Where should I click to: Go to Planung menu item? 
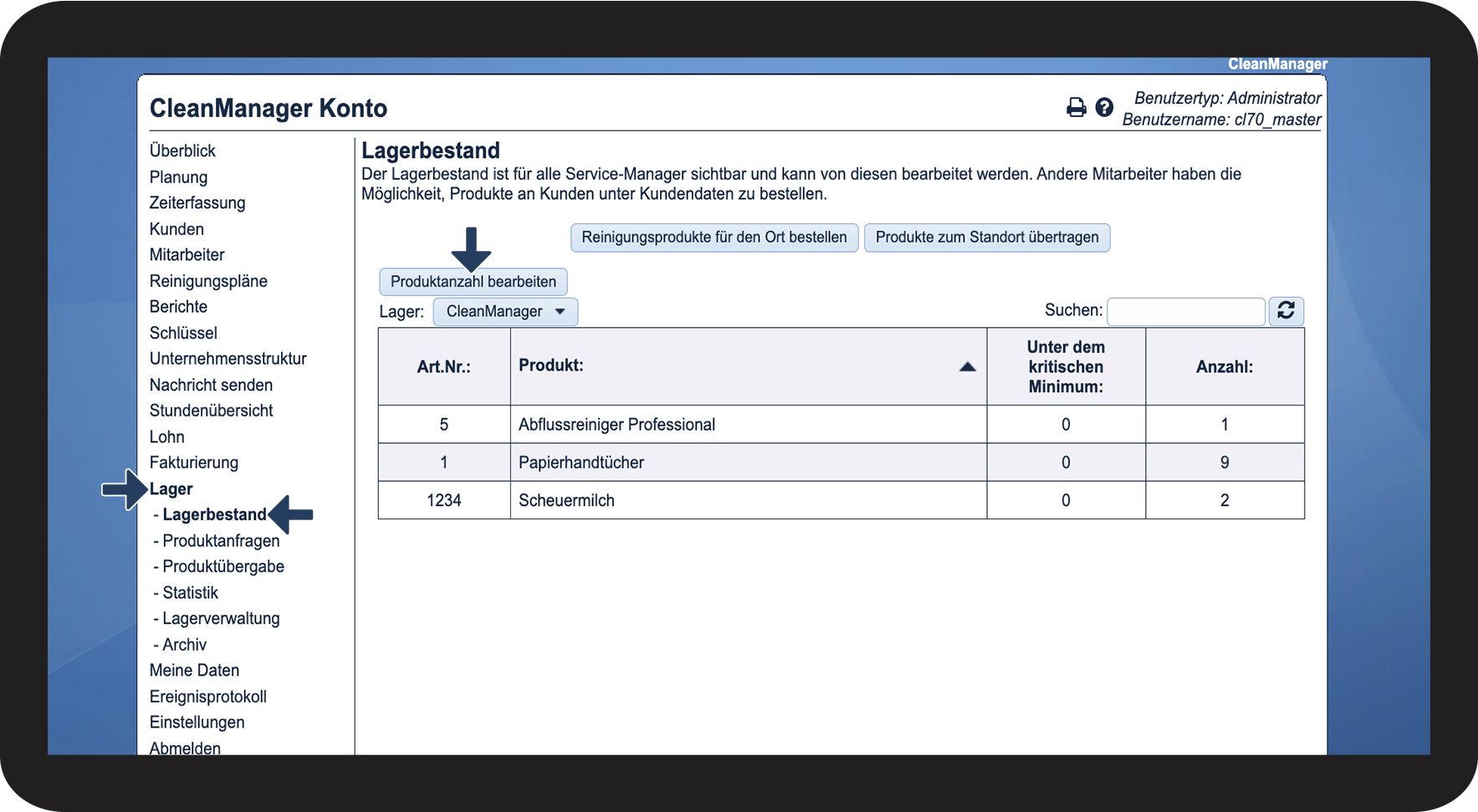(178, 177)
